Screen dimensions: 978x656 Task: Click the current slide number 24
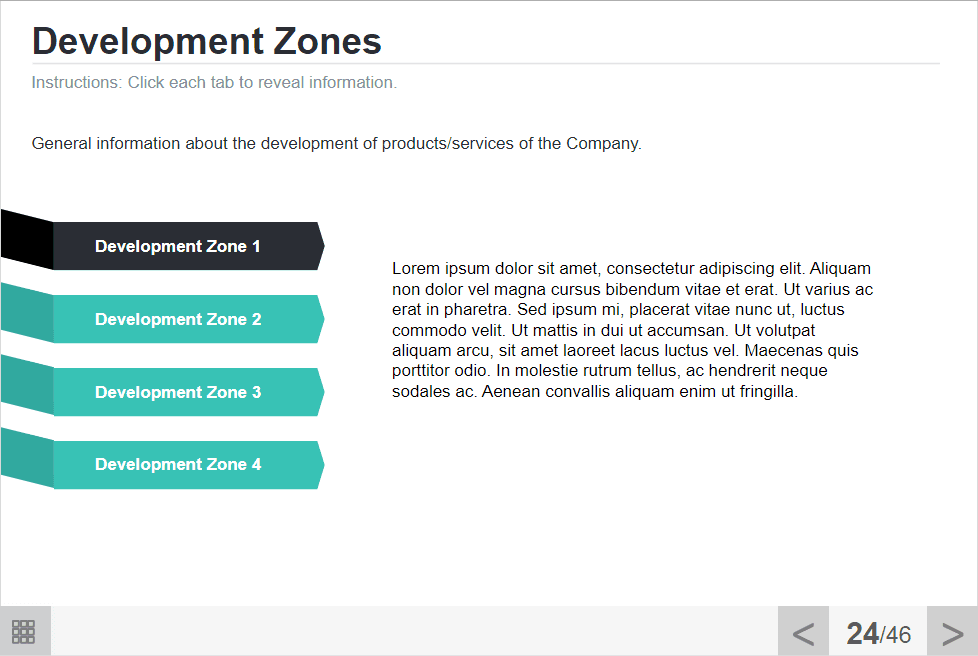(x=862, y=633)
